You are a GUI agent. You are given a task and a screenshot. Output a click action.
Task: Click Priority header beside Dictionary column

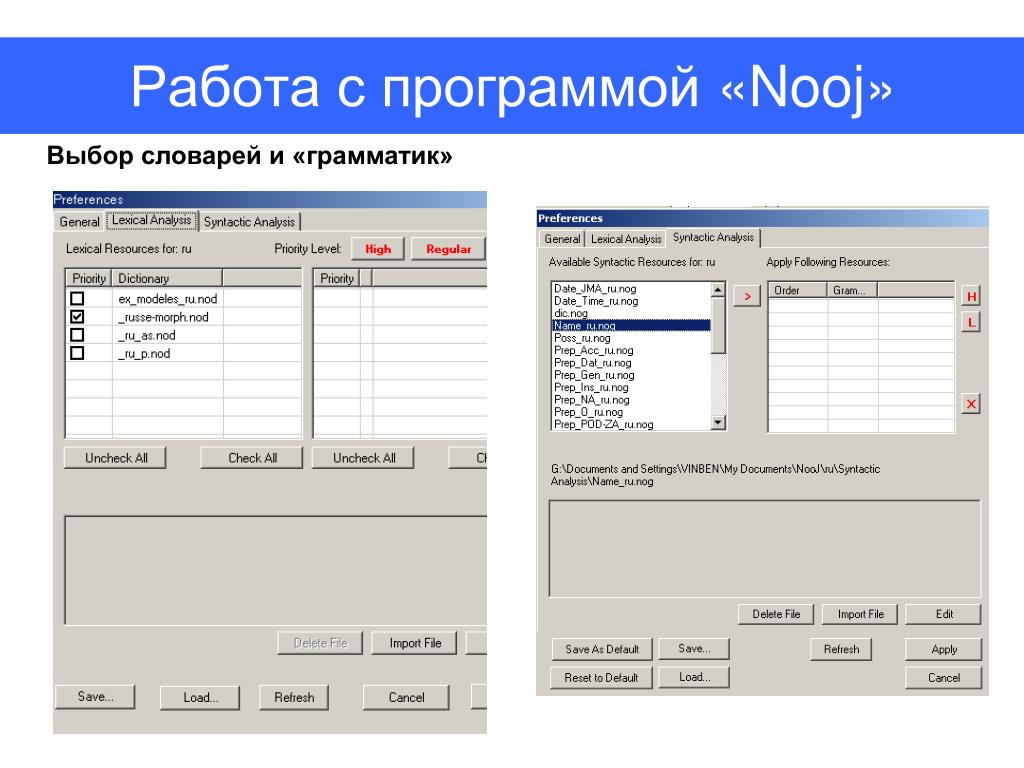click(89, 278)
